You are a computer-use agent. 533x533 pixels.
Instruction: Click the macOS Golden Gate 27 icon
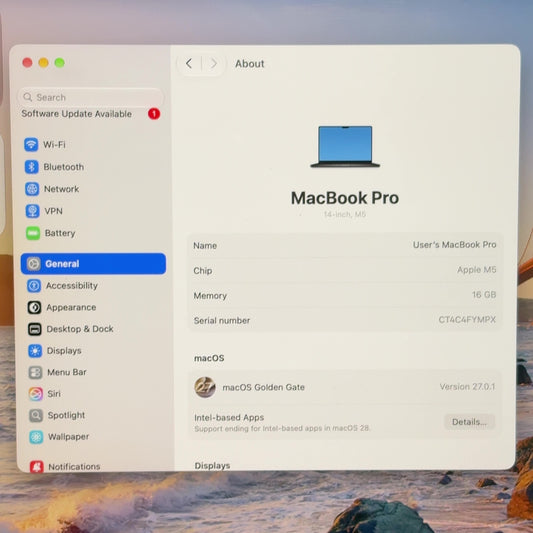click(x=205, y=387)
